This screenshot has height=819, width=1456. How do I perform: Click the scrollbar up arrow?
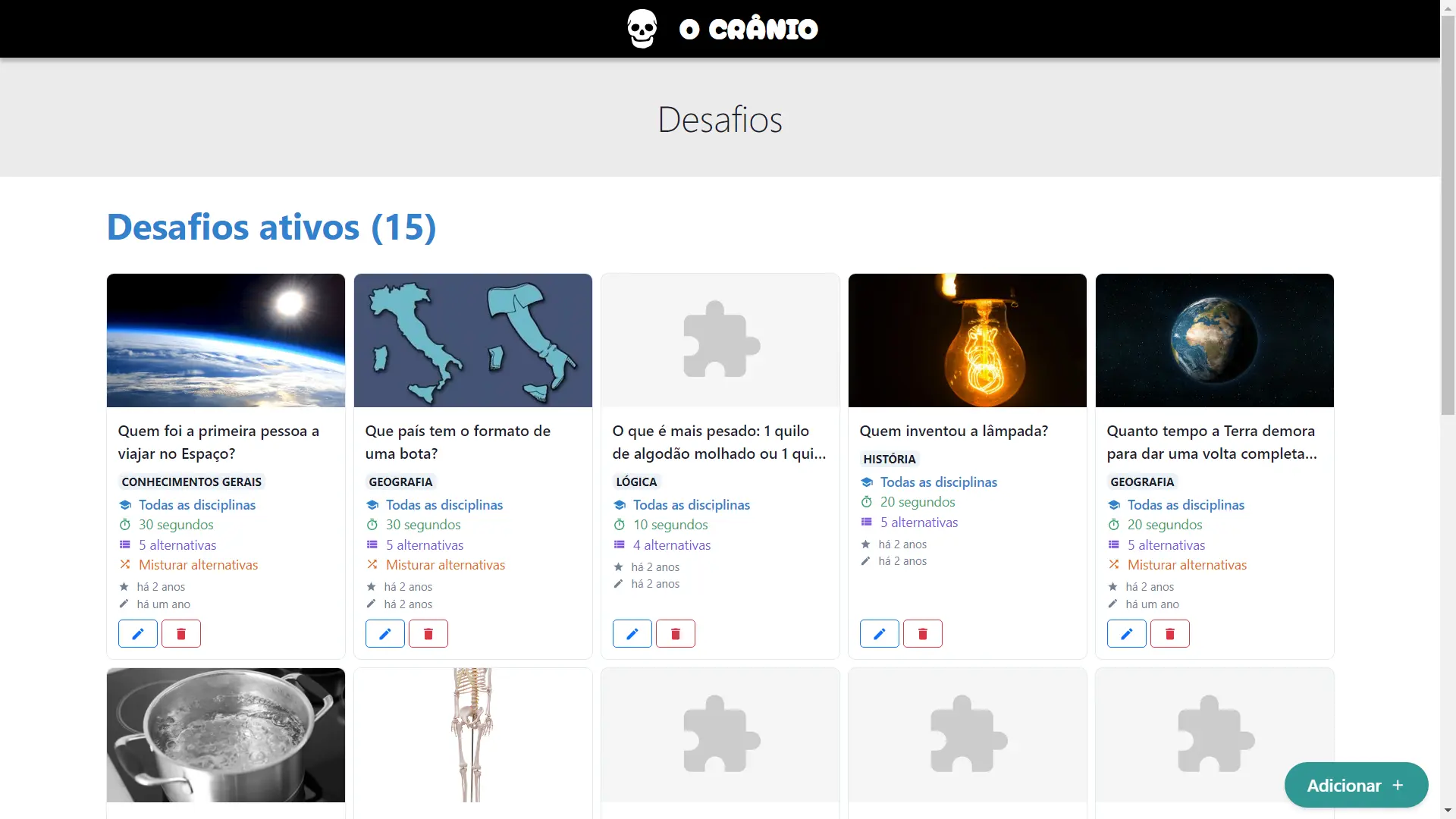coord(1448,7)
